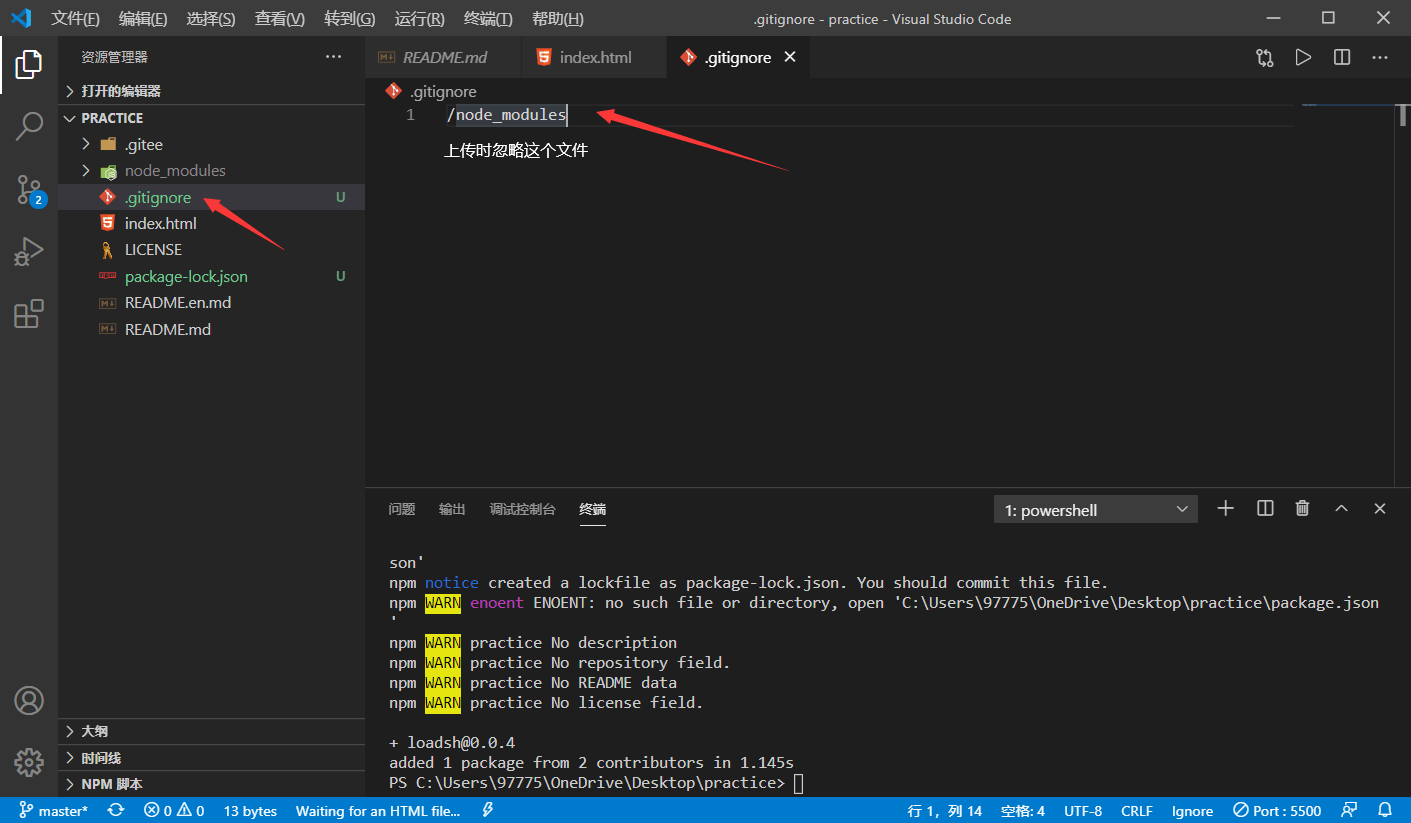Kill terminal with trash icon
The image size is (1411, 823).
(x=1302, y=509)
